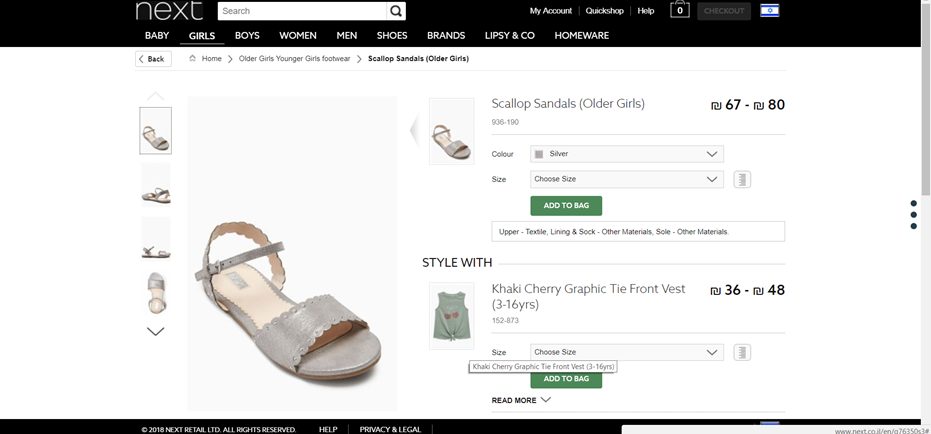Open the Colour dropdown showing Silver

[626, 154]
